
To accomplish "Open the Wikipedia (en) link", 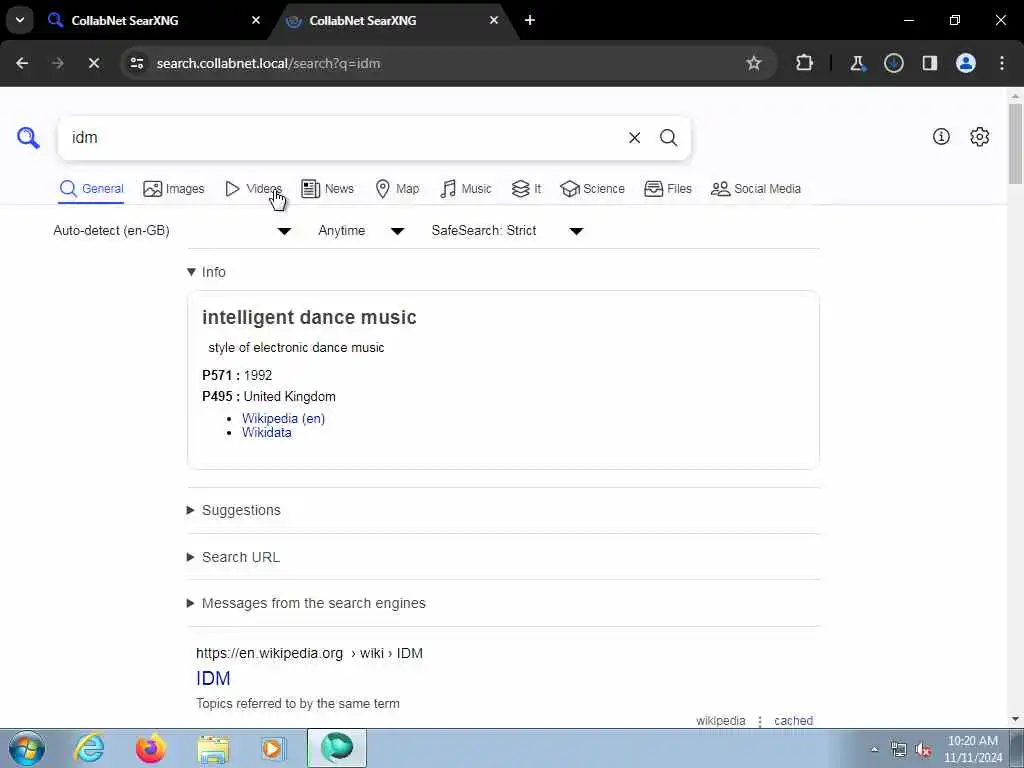I will (x=283, y=419).
